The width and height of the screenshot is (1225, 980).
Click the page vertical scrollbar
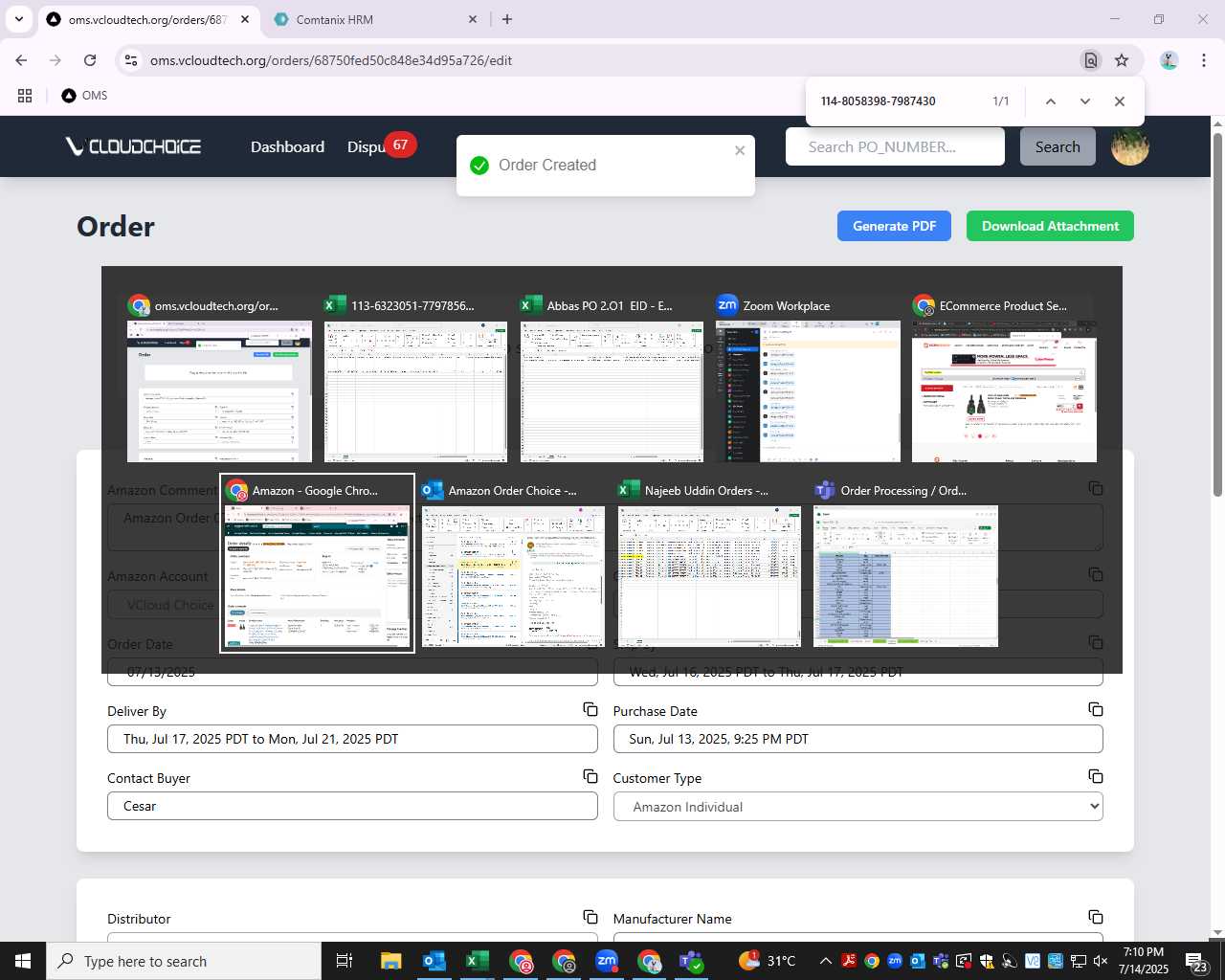click(1217, 314)
